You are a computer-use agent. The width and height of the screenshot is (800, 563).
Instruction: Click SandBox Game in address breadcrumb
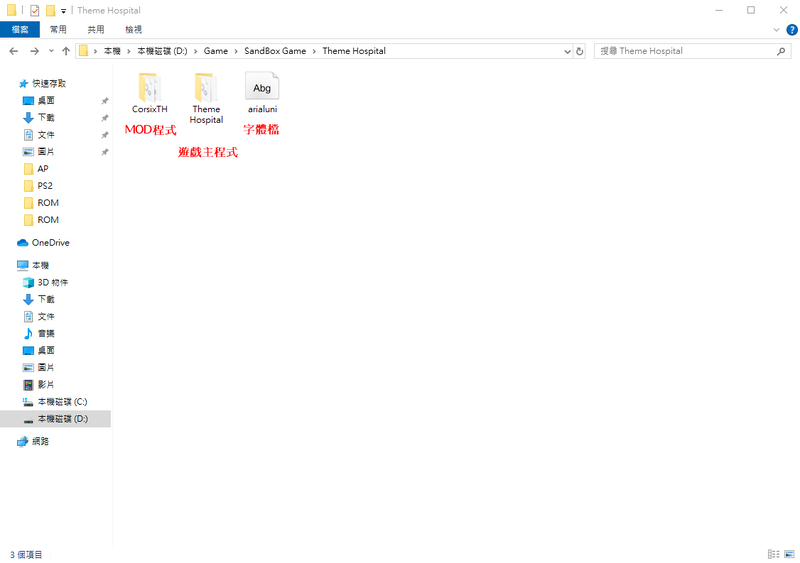click(x=275, y=51)
